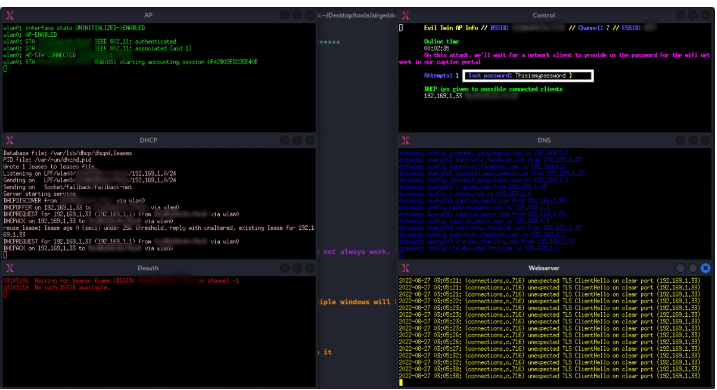The height and width of the screenshot is (390, 717).
Task: Minimize the DNS window
Action: (680, 140)
